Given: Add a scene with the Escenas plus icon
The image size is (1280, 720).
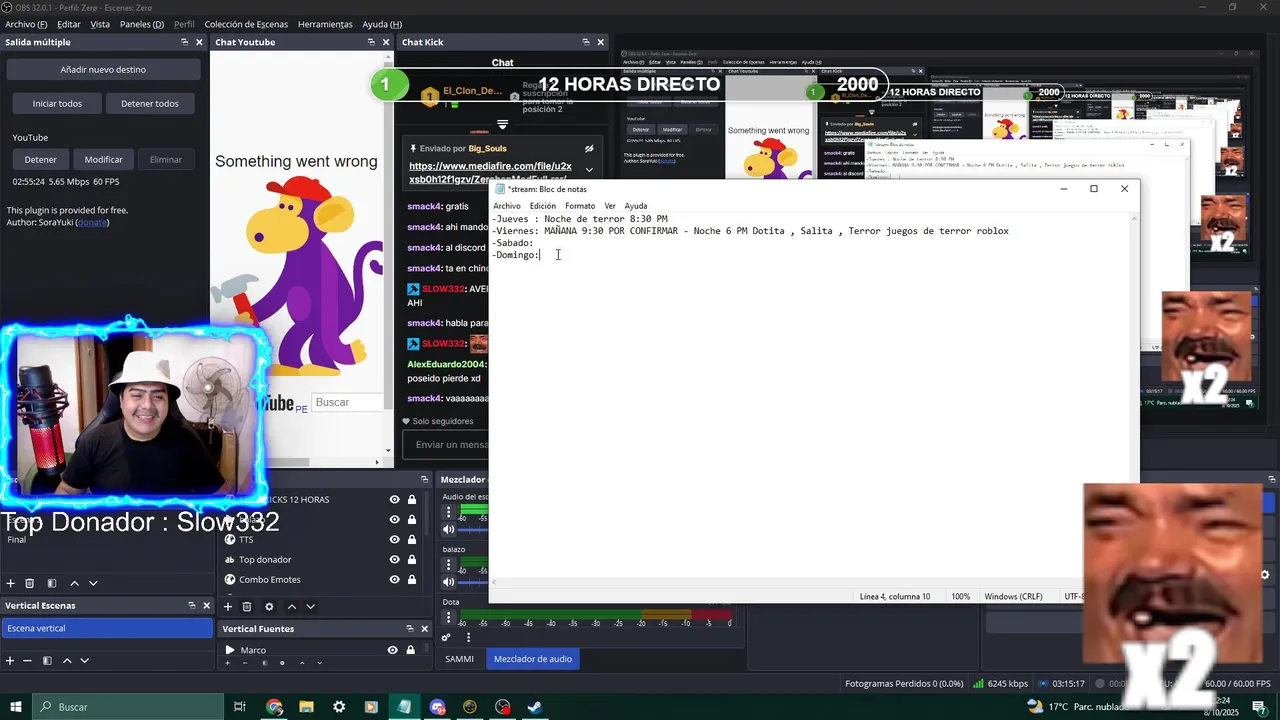Looking at the screenshot, I should [x=11, y=583].
